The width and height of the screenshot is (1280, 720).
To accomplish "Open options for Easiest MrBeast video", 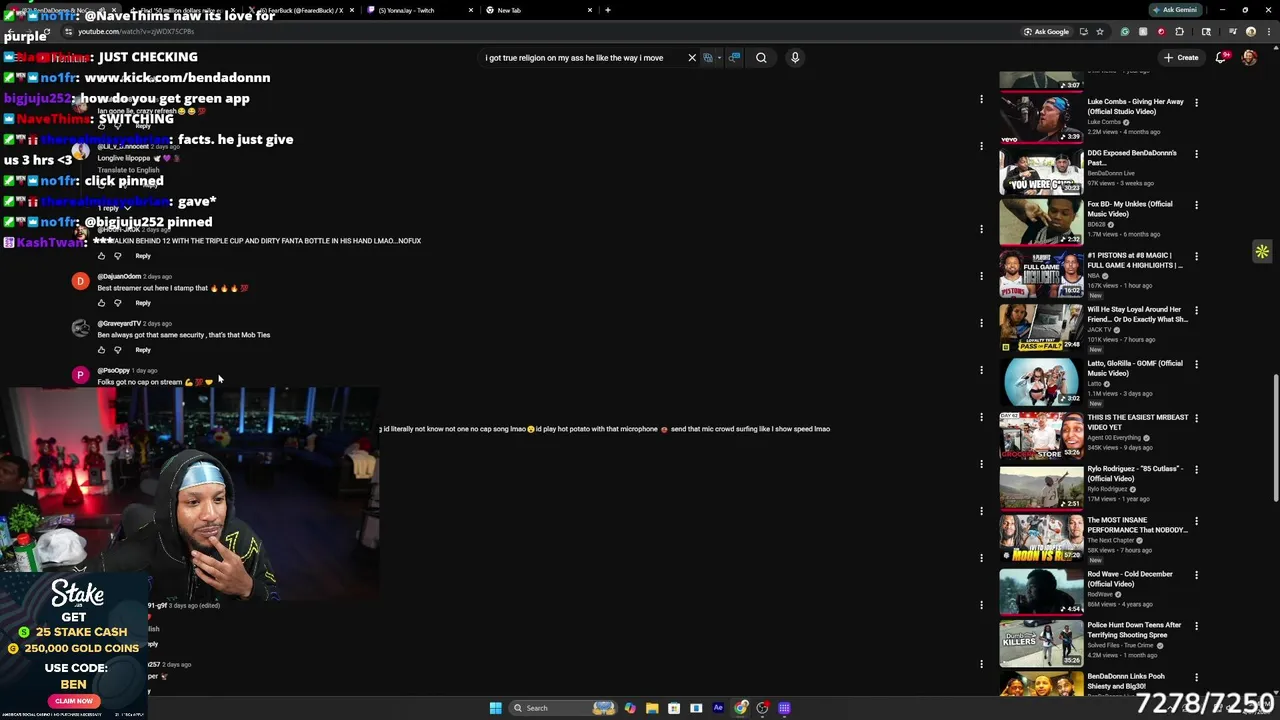I will pos(1196,418).
